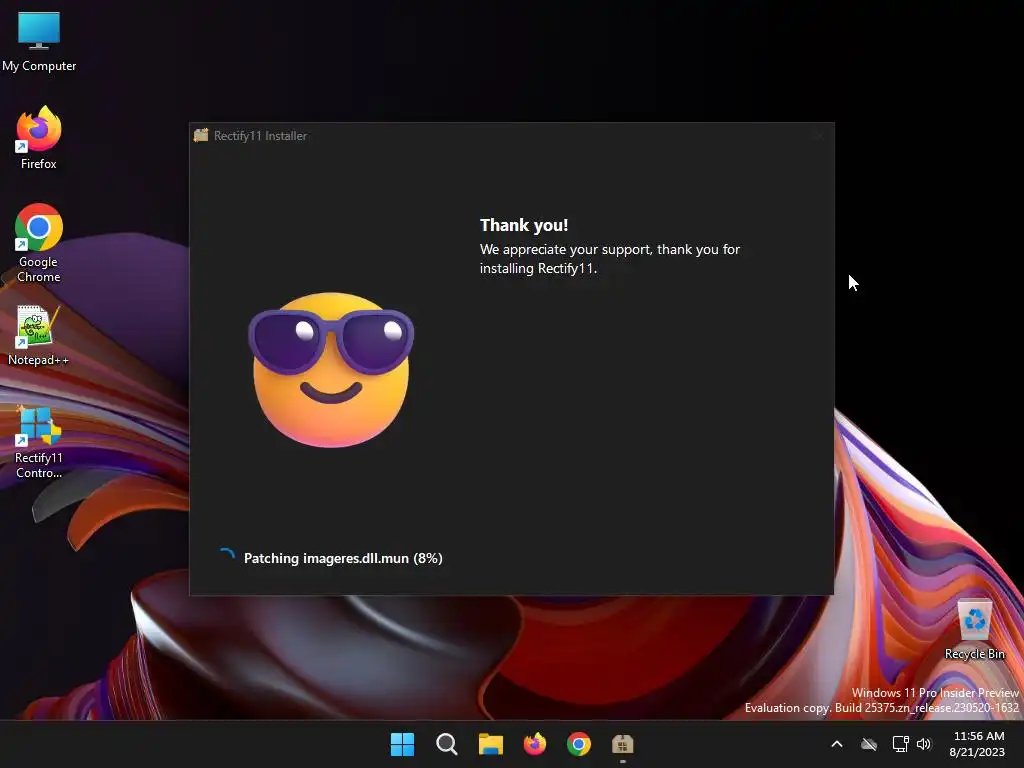The image size is (1024, 768).
Task: Launch Chrome from the taskbar
Action: (579, 744)
